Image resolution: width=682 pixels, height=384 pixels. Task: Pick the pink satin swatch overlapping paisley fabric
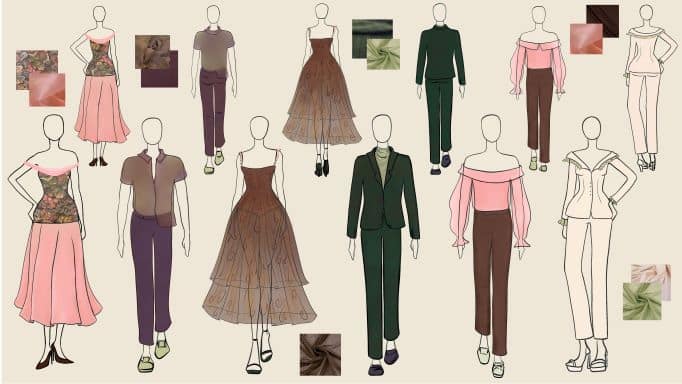(47, 89)
